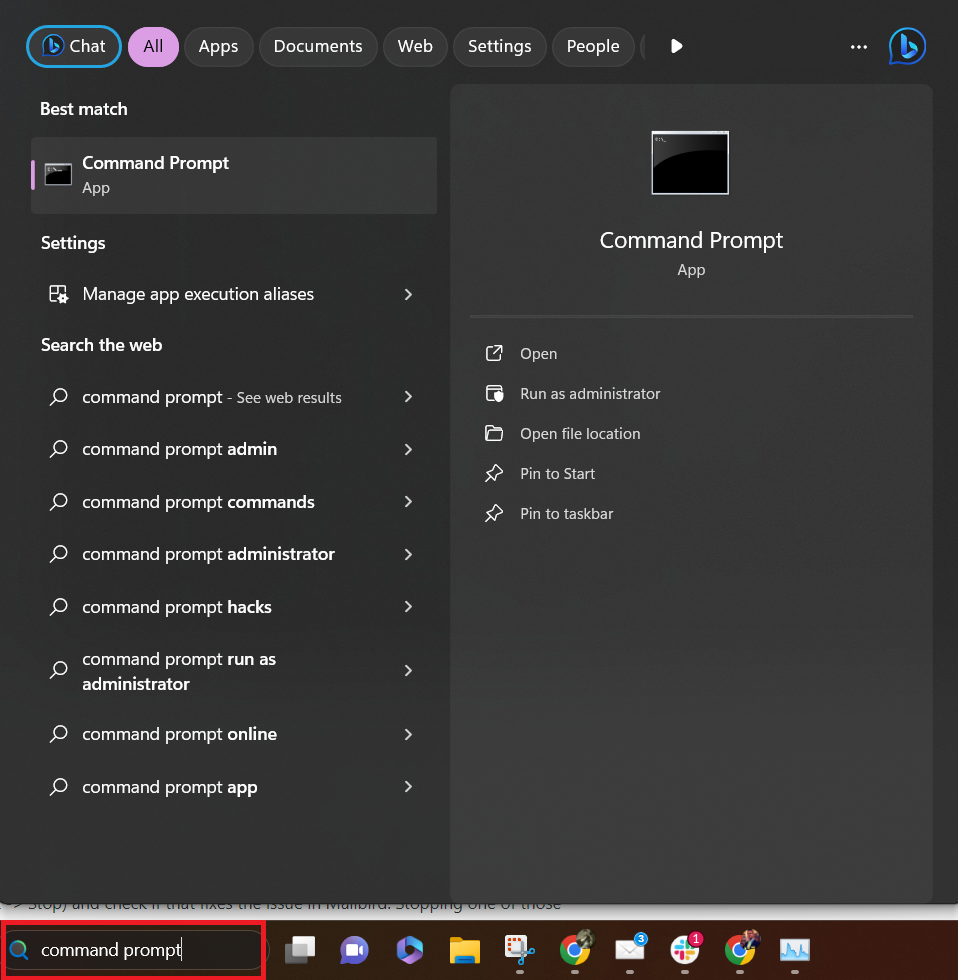Open File Explorer from taskbar
Viewport: 958px width, 980px height.
click(x=465, y=950)
